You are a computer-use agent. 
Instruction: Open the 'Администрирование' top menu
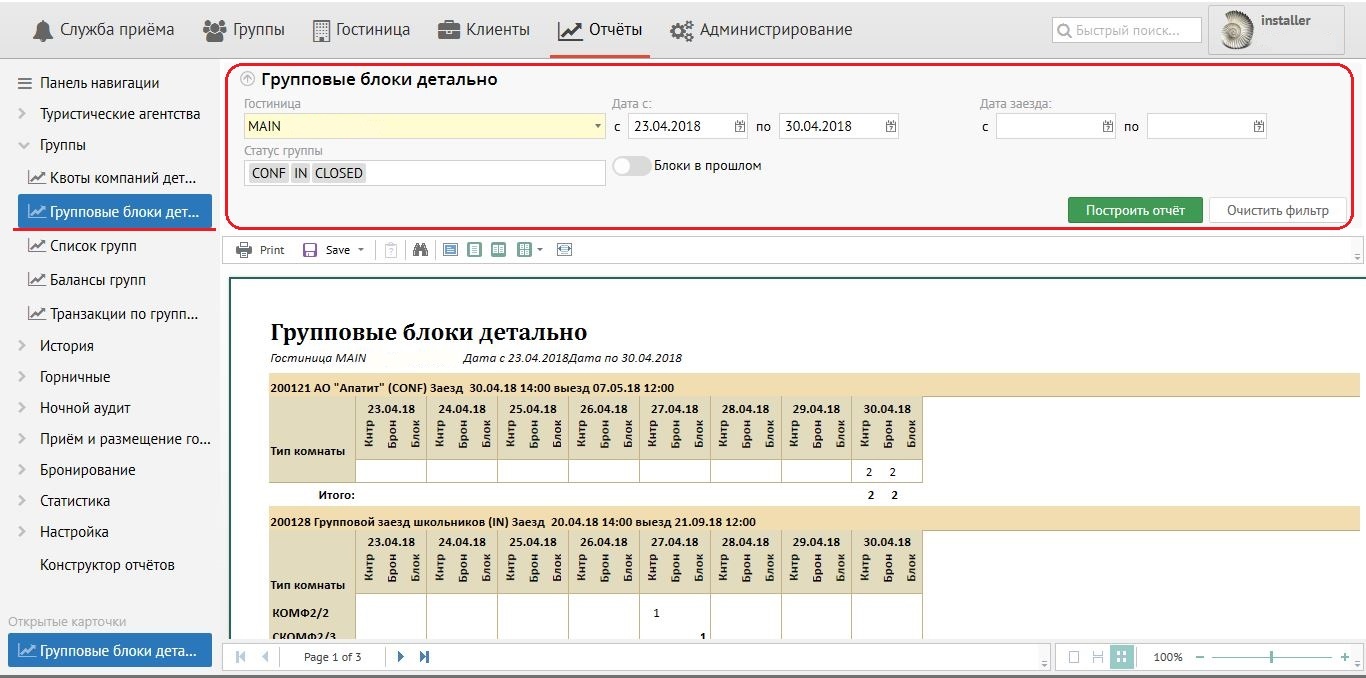(762, 30)
